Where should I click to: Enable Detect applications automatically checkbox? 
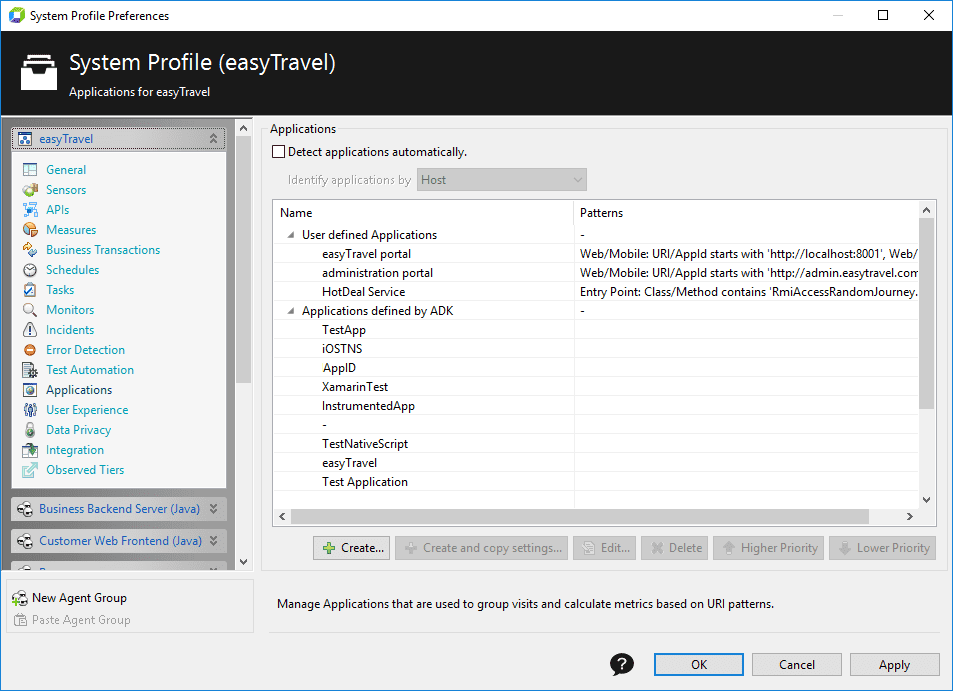click(278, 152)
